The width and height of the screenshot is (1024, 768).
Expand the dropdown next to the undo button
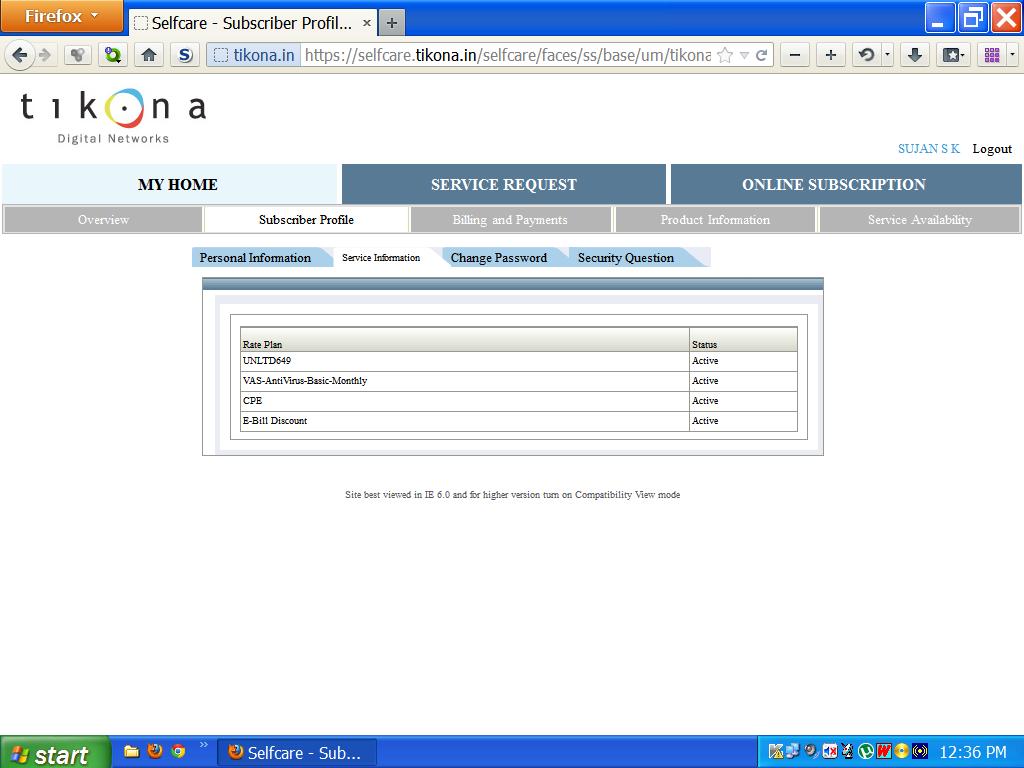tap(887, 55)
